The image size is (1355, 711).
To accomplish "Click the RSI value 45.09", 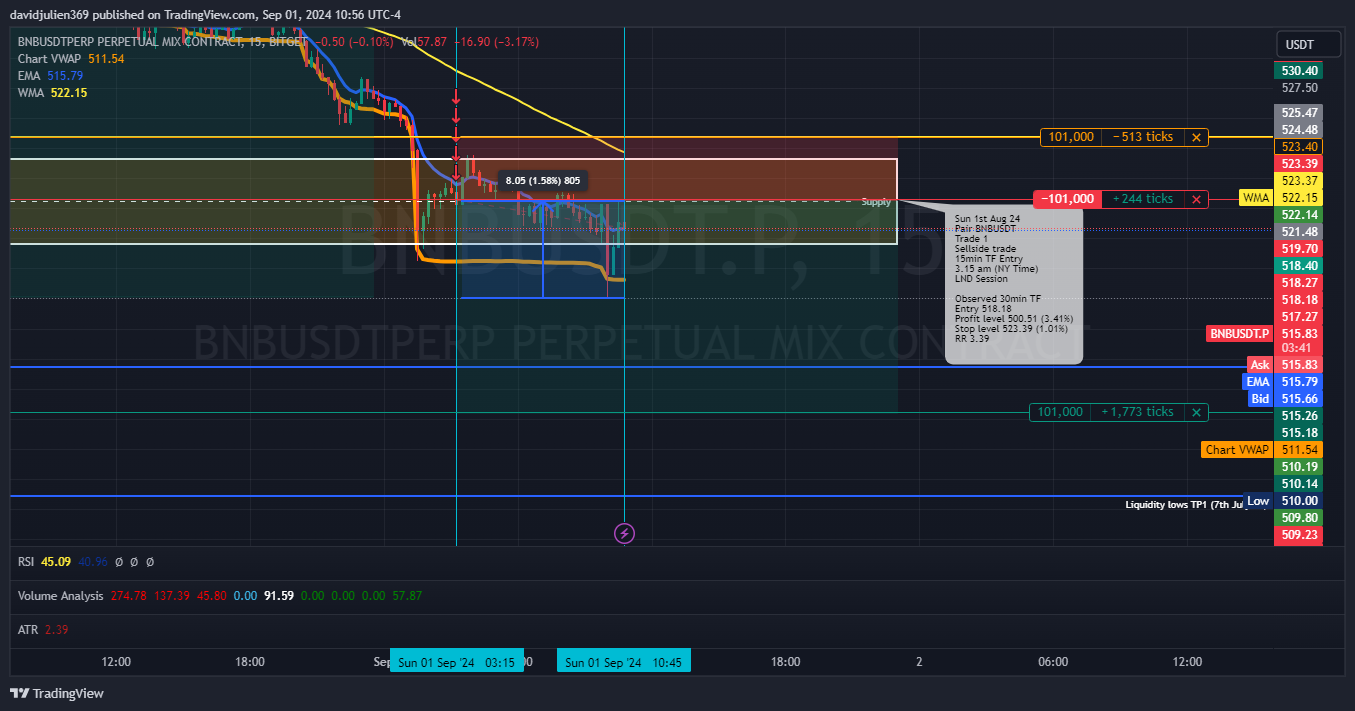I will [56, 562].
